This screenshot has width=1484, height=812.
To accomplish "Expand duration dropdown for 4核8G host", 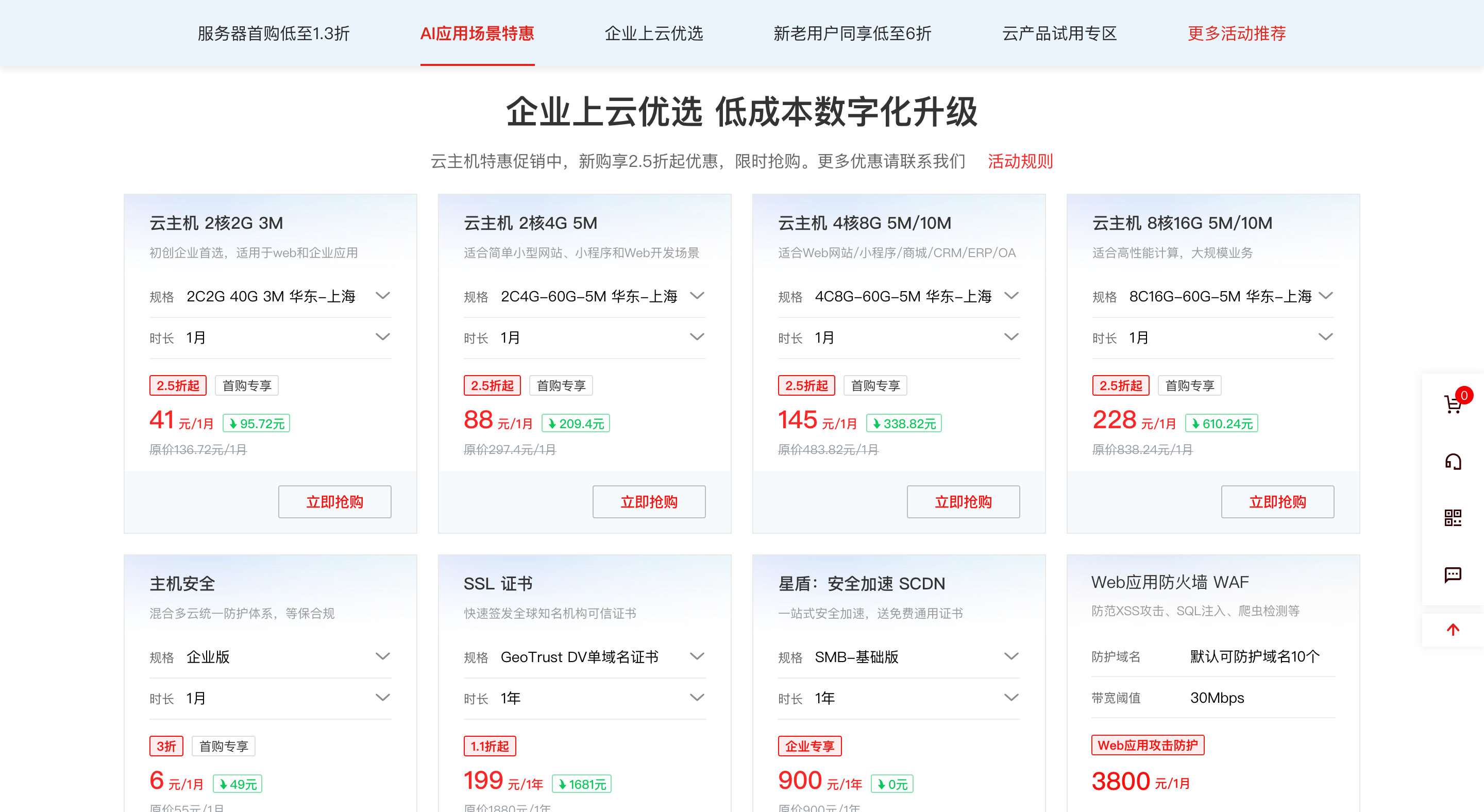I will [x=1011, y=337].
